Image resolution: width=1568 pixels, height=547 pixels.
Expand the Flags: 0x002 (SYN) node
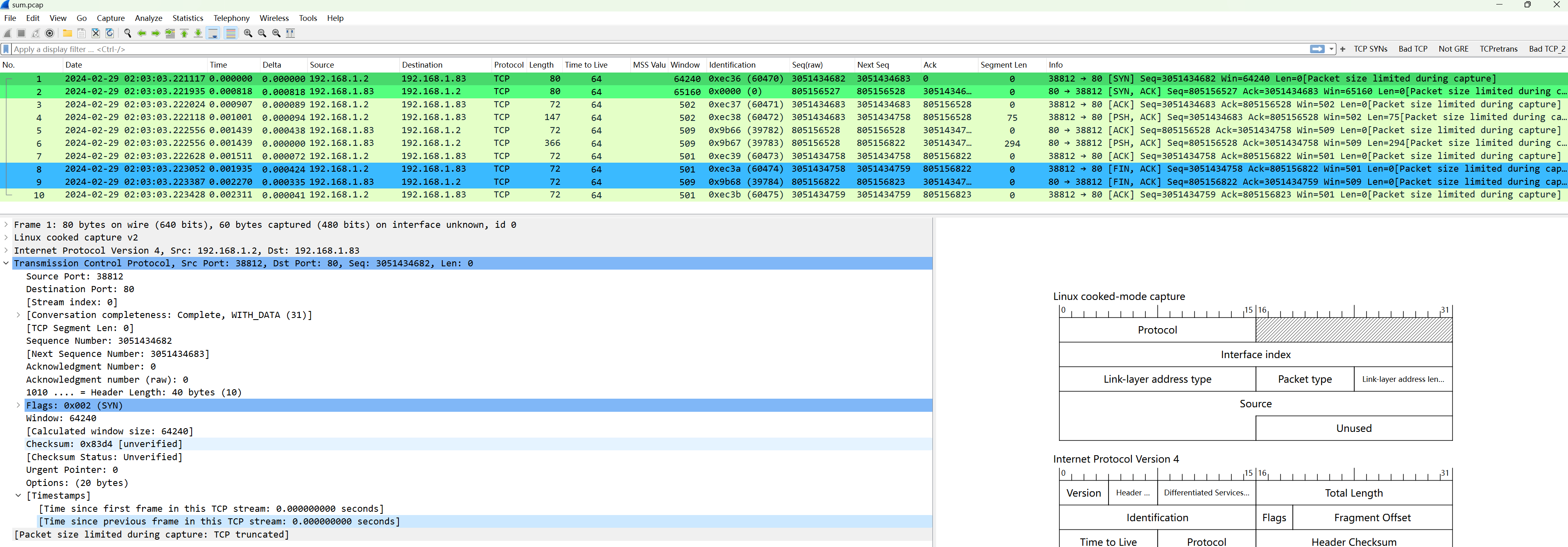[x=18, y=405]
